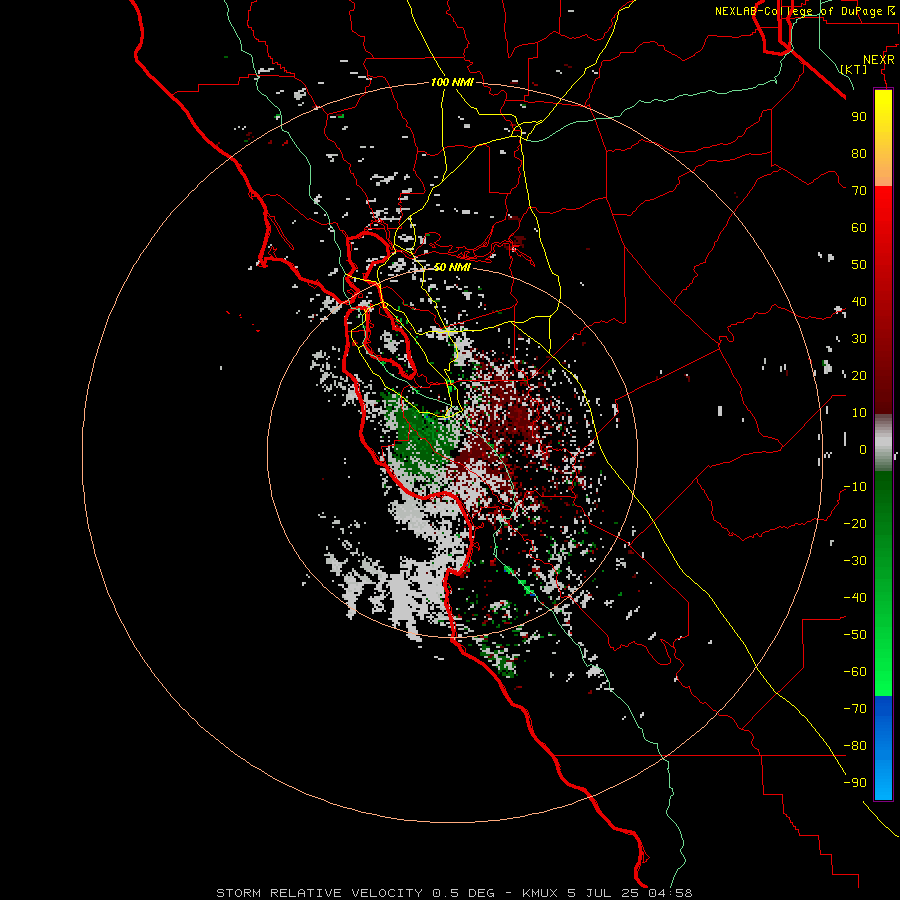Click the -30 value on velocity scale

pyautogui.click(x=855, y=561)
